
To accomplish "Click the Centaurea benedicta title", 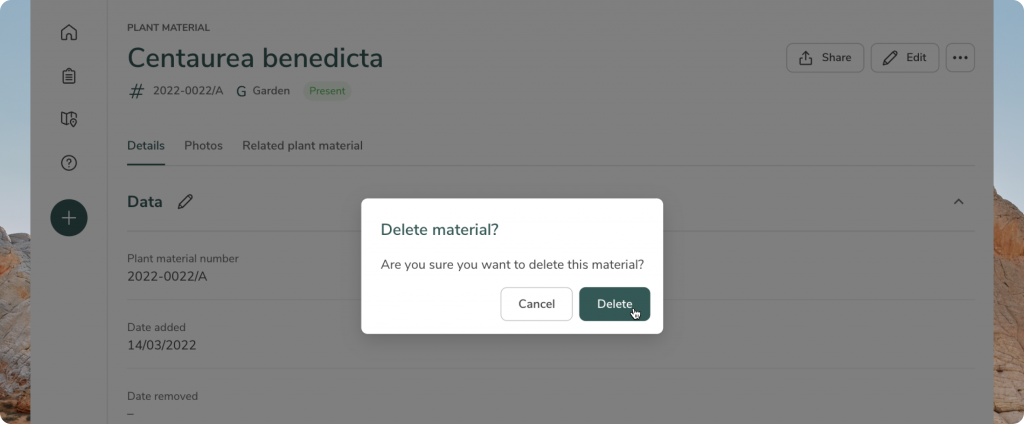I will [255, 58].
